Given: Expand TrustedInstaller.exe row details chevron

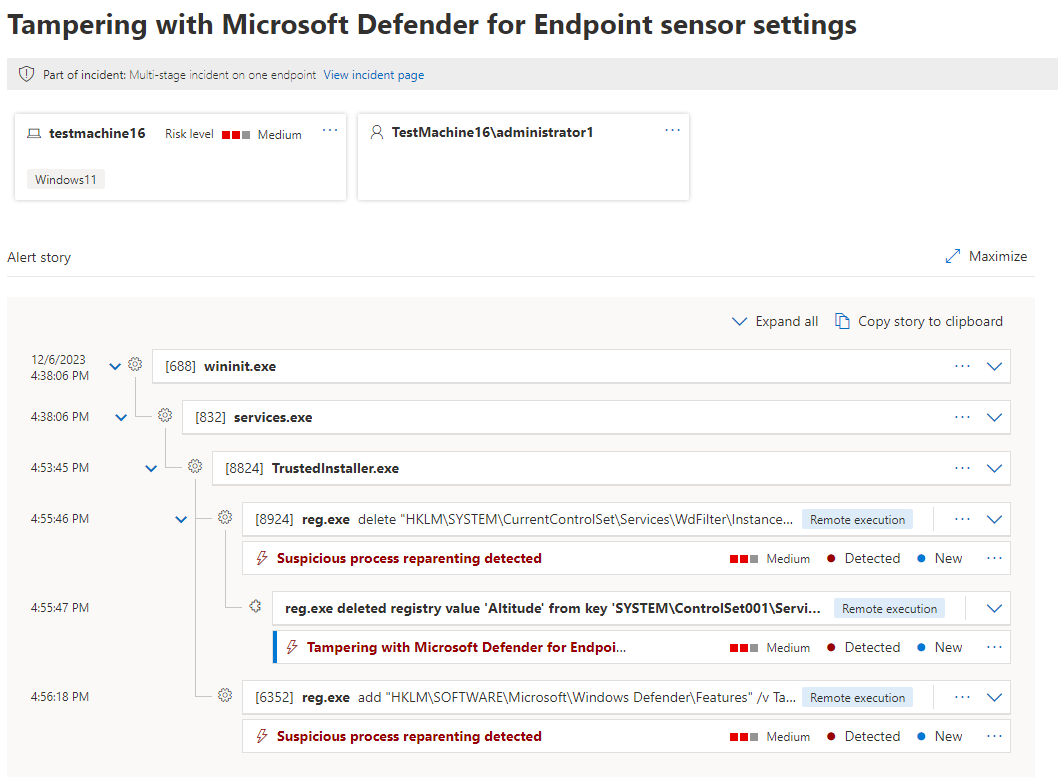Looking at the screenshot, I should [x=994, y=468].
